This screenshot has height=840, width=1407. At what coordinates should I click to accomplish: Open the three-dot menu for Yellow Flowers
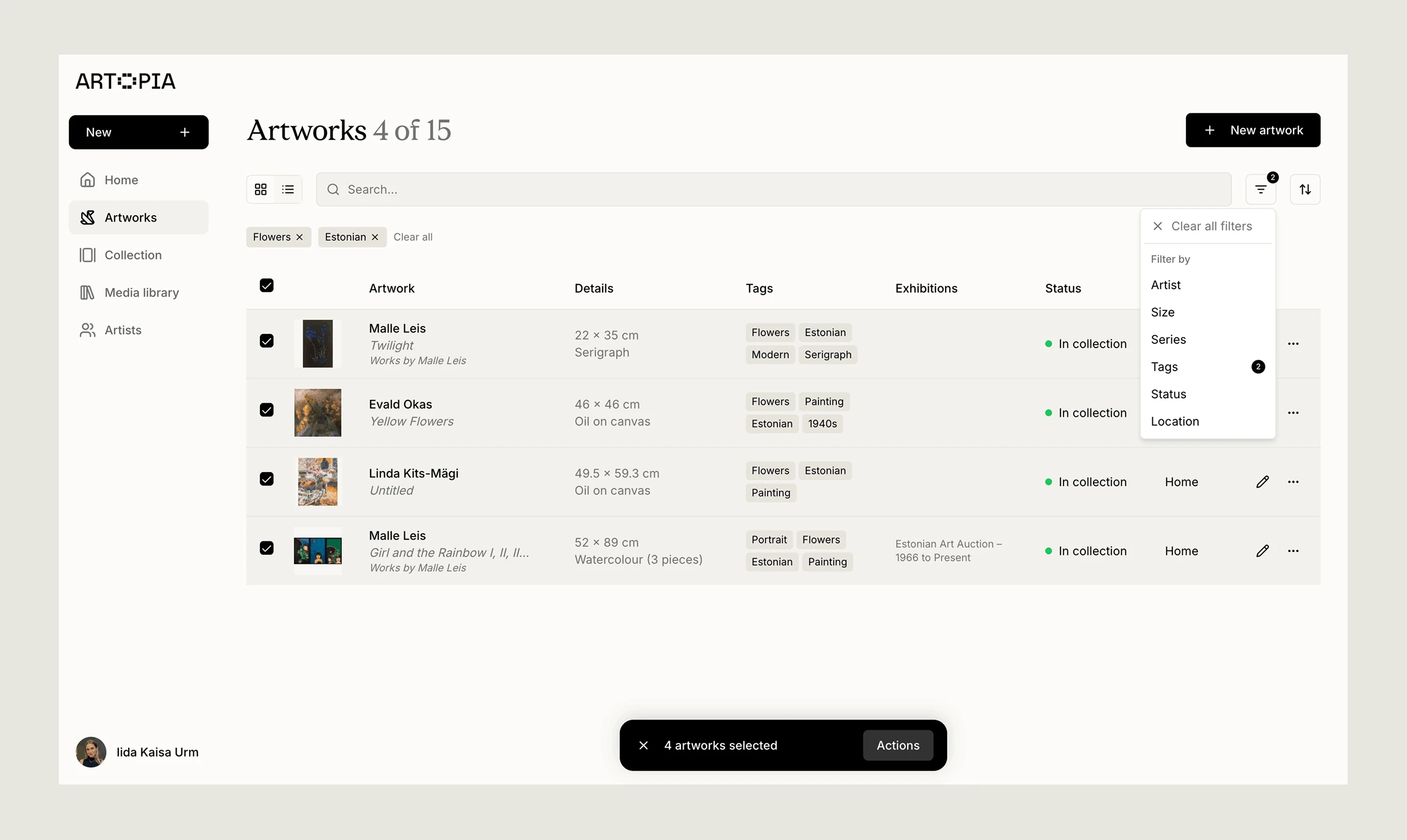coord(1293,413)
